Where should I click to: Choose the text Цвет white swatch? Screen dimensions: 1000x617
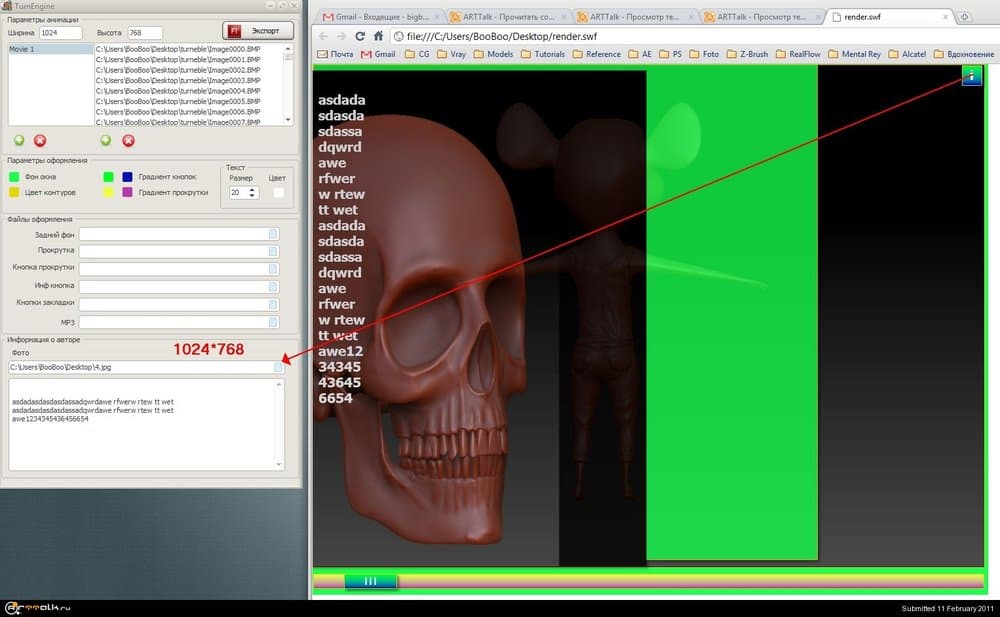pyautogui.click(x=279, y=192)
